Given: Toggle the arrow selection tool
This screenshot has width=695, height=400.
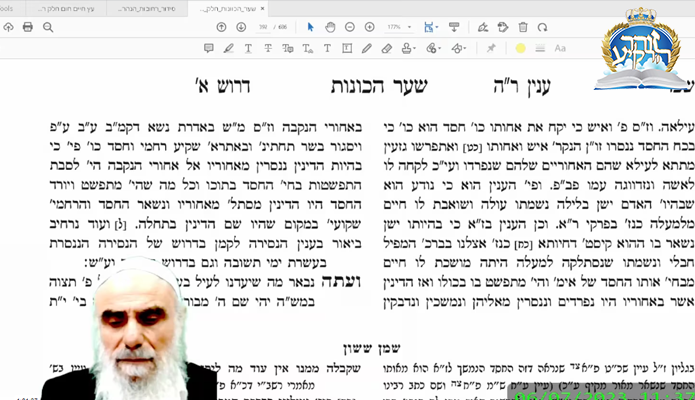Looking at the screenshot, I should pyautogui.click(x=310, y=26).
